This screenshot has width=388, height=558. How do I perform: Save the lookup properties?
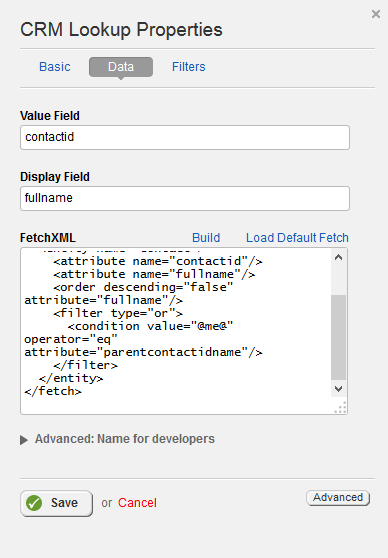[56, 503]
